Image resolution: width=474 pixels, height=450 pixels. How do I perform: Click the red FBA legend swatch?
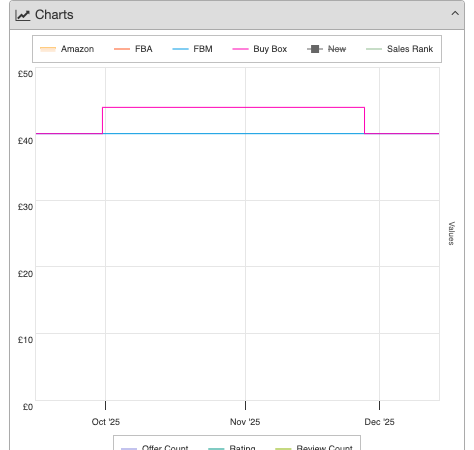(122, 49)
